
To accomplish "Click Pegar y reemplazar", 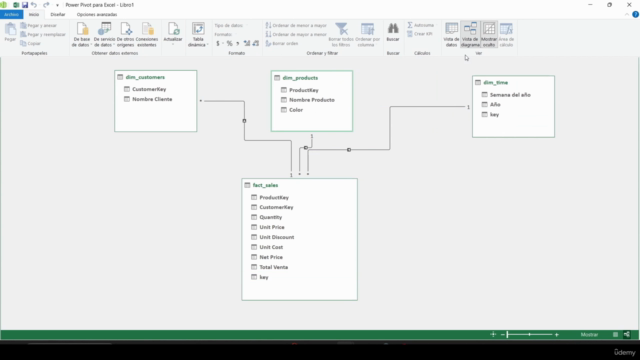I will point(43,34).
